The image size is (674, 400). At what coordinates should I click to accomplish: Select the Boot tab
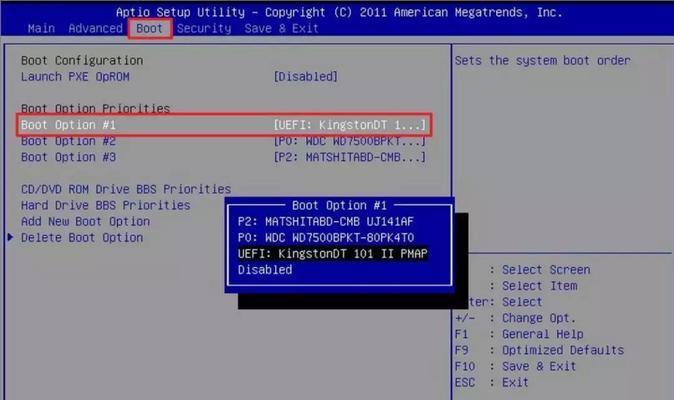150,29
